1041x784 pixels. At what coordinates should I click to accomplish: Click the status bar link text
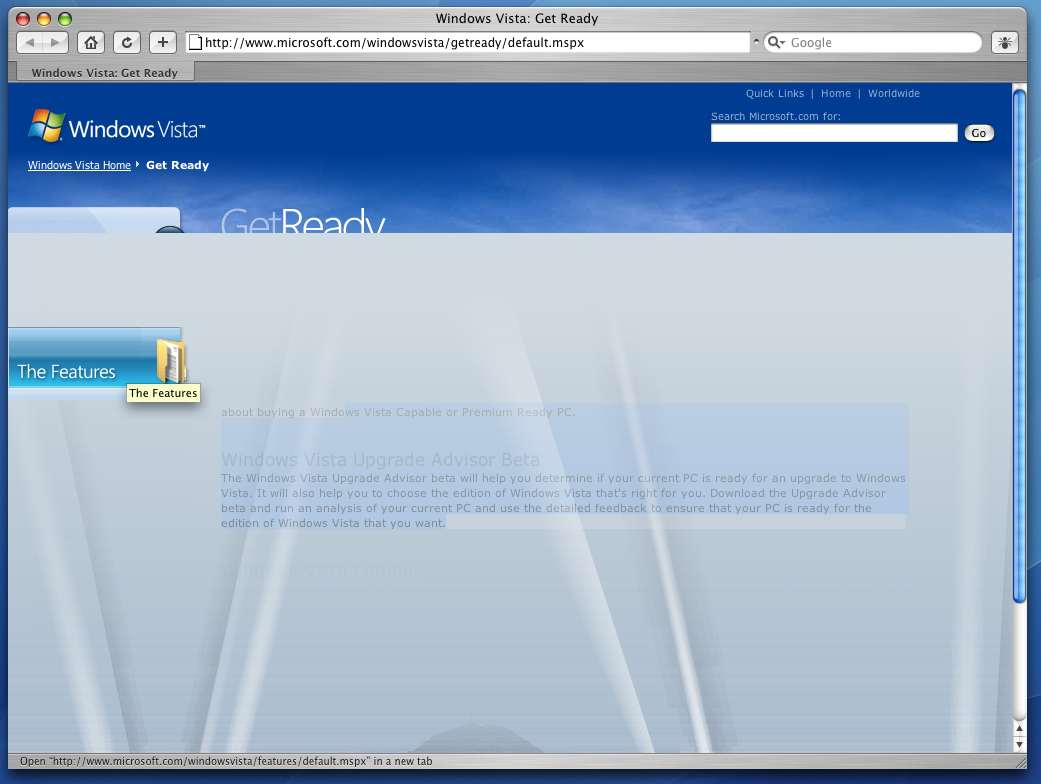(226, 761)
